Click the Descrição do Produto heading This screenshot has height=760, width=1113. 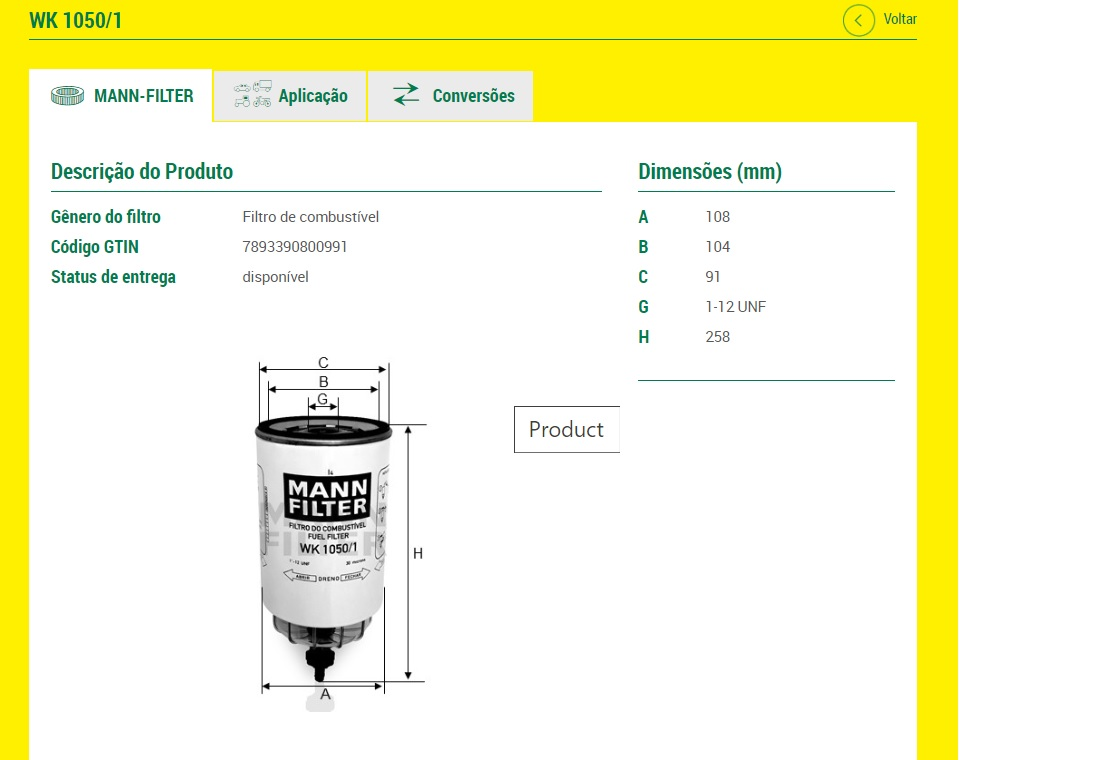coord(142,171)
